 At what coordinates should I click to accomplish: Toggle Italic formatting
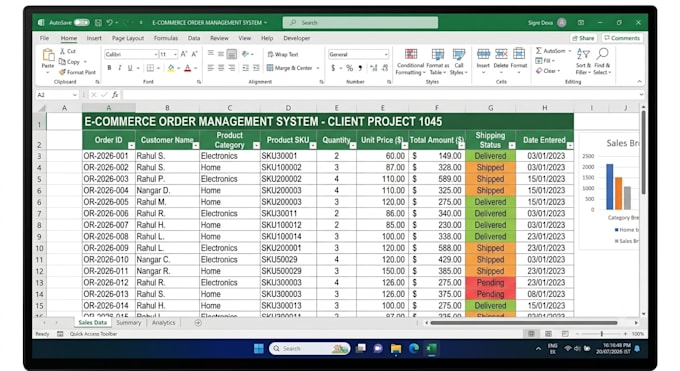click(119, 68)
